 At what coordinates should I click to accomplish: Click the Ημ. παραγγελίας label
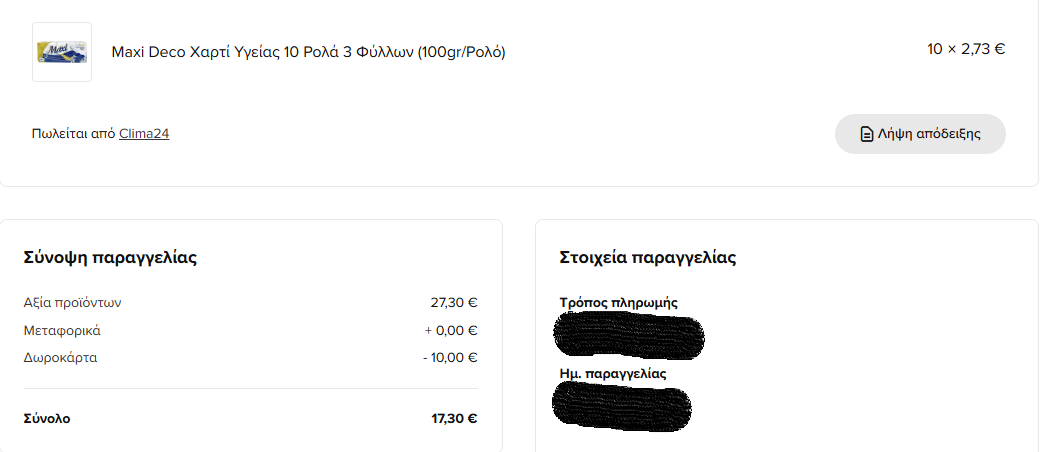(x=613, y=373)
